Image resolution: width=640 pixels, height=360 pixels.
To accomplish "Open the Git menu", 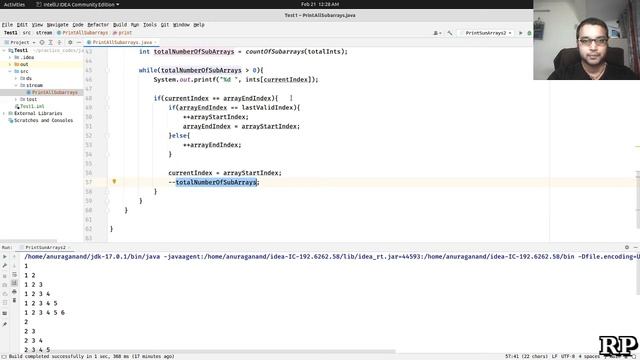I will (164, 25).
